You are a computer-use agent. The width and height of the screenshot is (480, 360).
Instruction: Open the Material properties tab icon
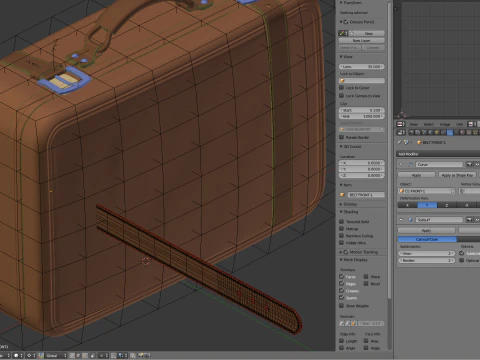click(463, 132)
